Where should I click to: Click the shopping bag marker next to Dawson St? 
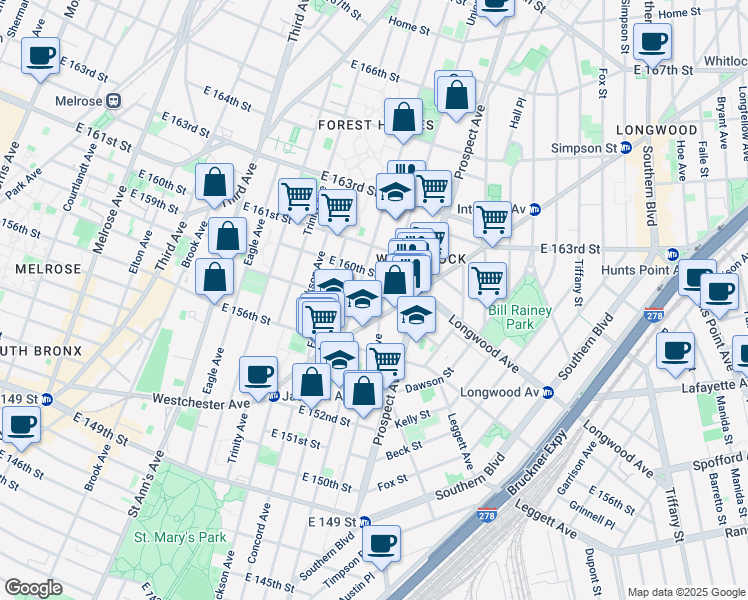[x=364, y=392]
